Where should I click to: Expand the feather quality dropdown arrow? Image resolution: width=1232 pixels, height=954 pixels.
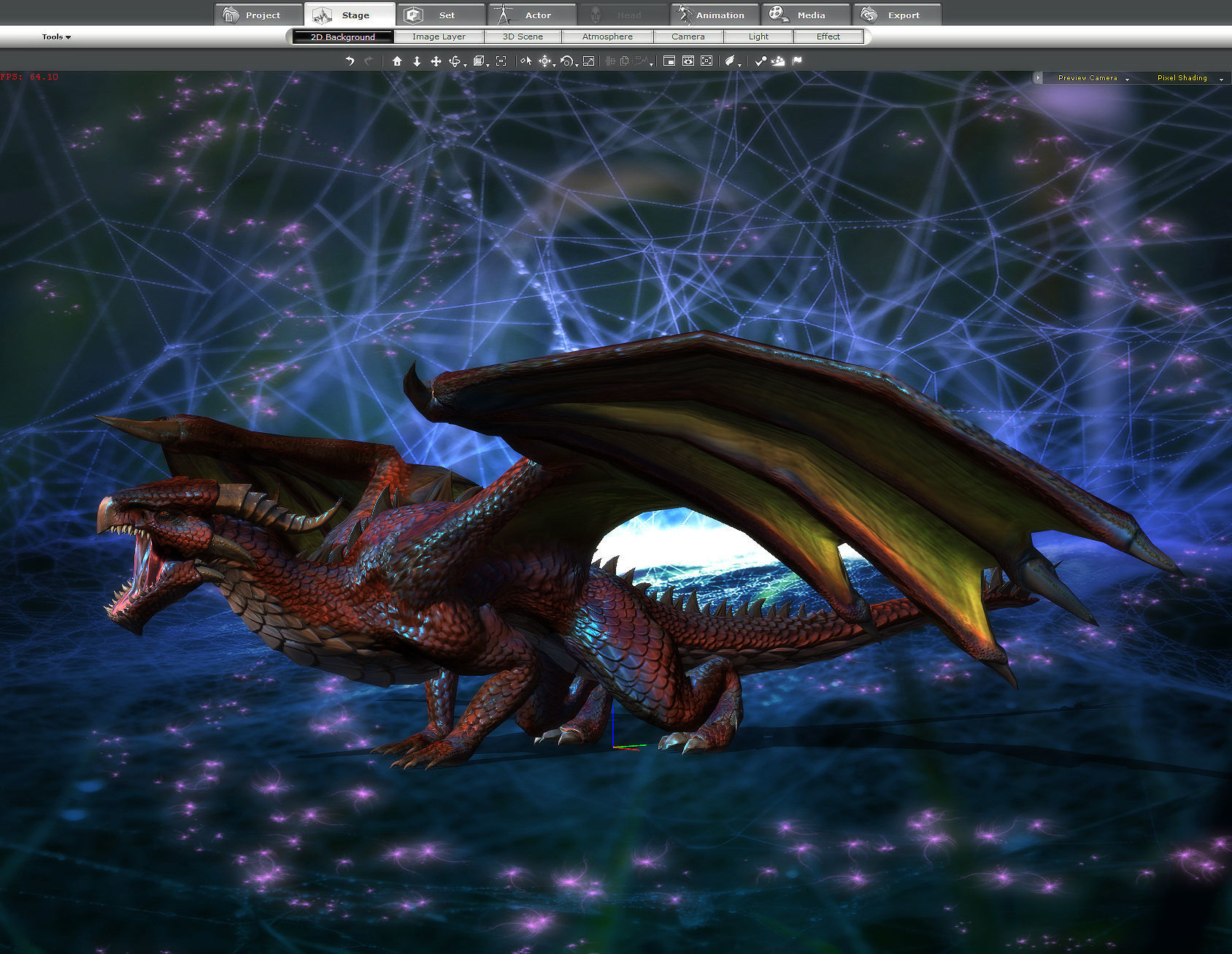tap(739, 65)
